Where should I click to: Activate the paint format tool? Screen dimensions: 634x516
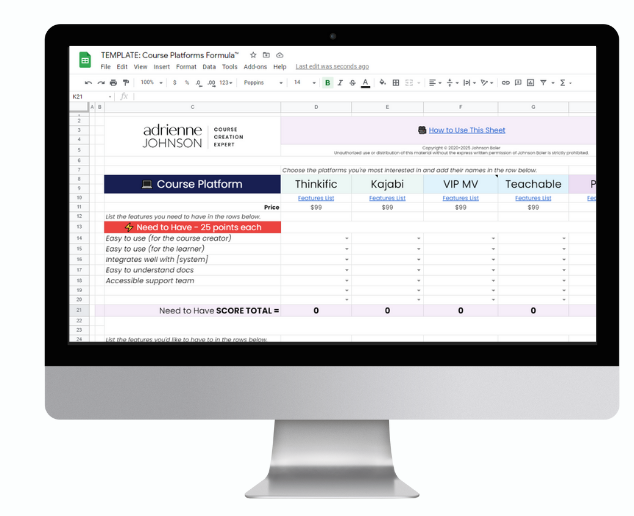126,82
